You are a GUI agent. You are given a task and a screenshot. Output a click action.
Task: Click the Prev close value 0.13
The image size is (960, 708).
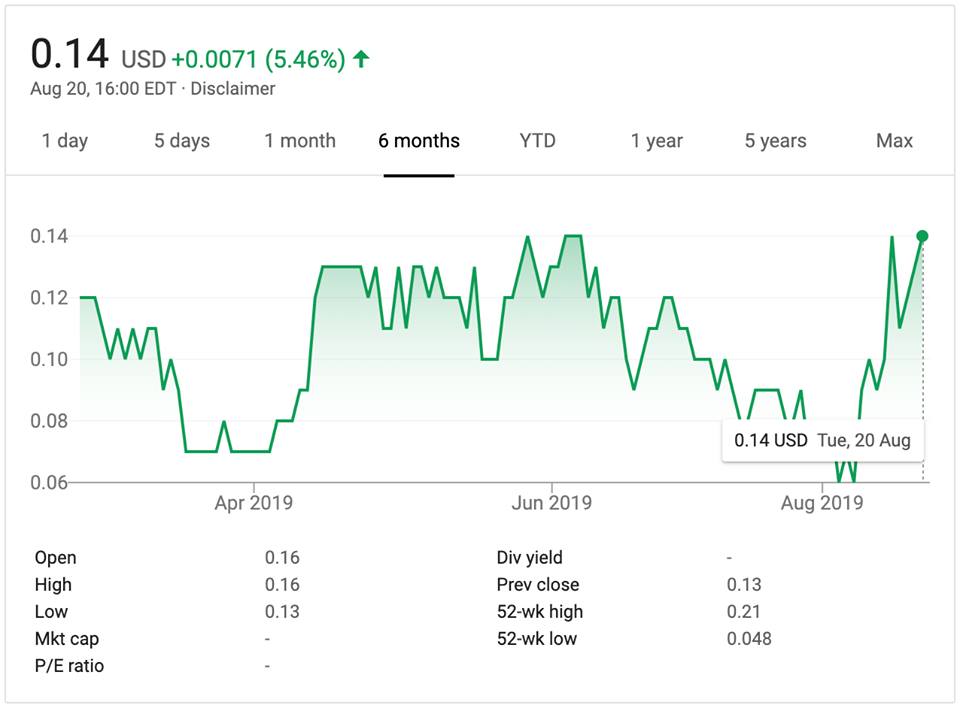click(x=744, y=585)
